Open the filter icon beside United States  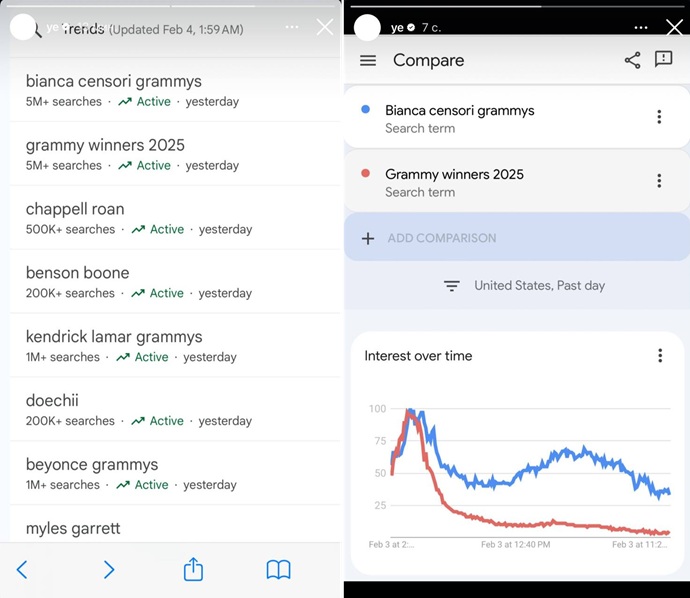(x=451, y=286)
